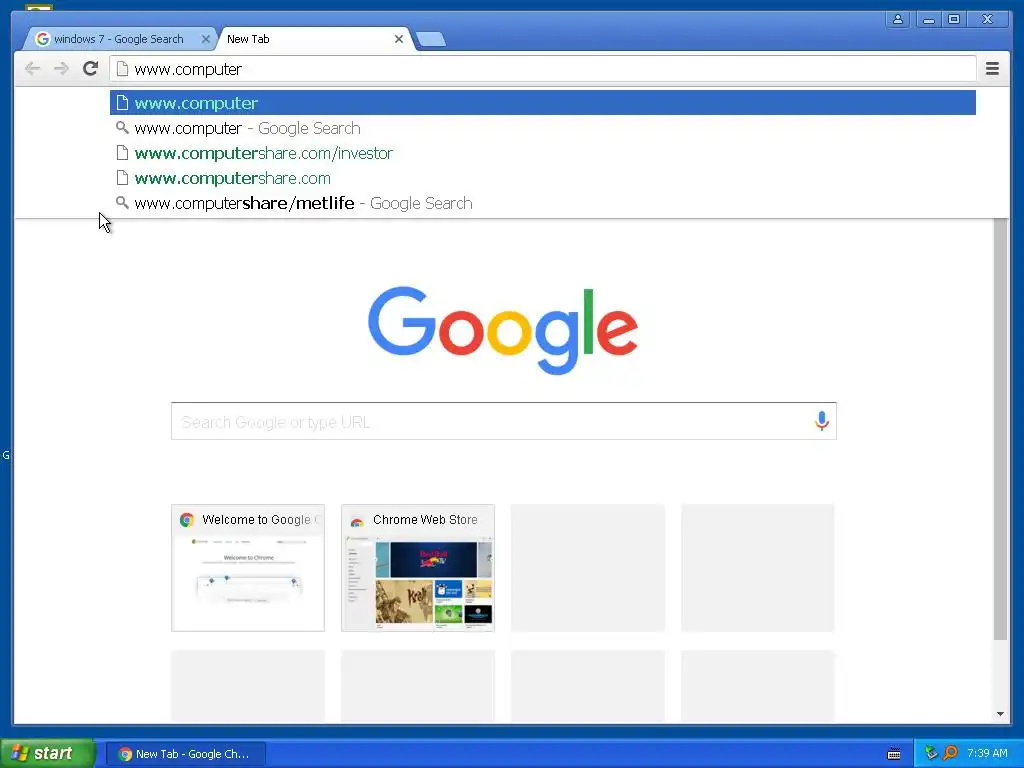
Task: Open the on-screen keyboard tray icon
Action: click(x=894, y=754)
